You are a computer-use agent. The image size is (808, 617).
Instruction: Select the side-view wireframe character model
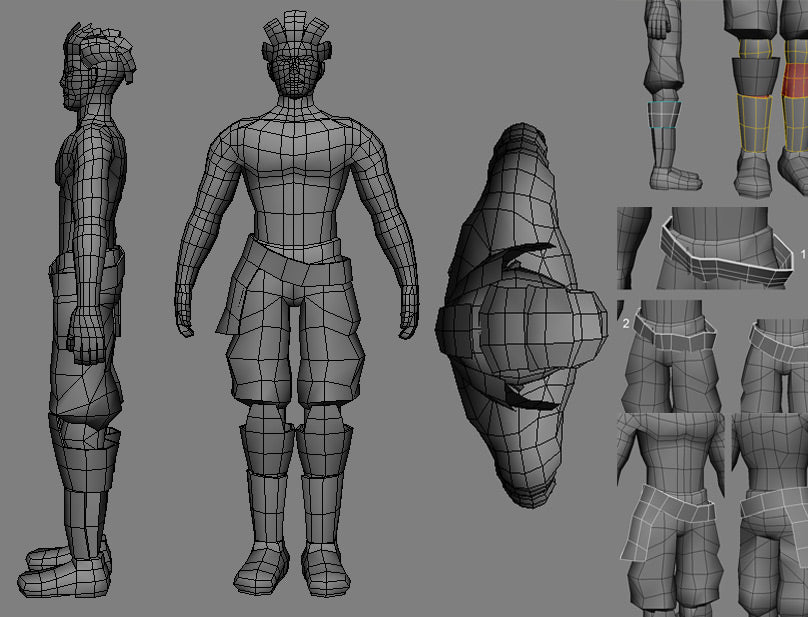85,300
